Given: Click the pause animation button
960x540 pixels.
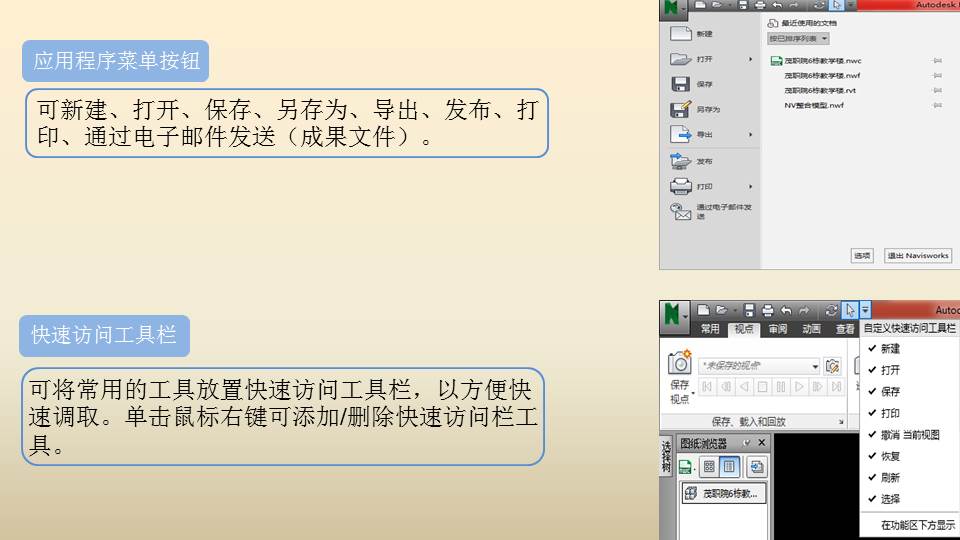Looking at the screenshot, I should click(x=781, y=386).
